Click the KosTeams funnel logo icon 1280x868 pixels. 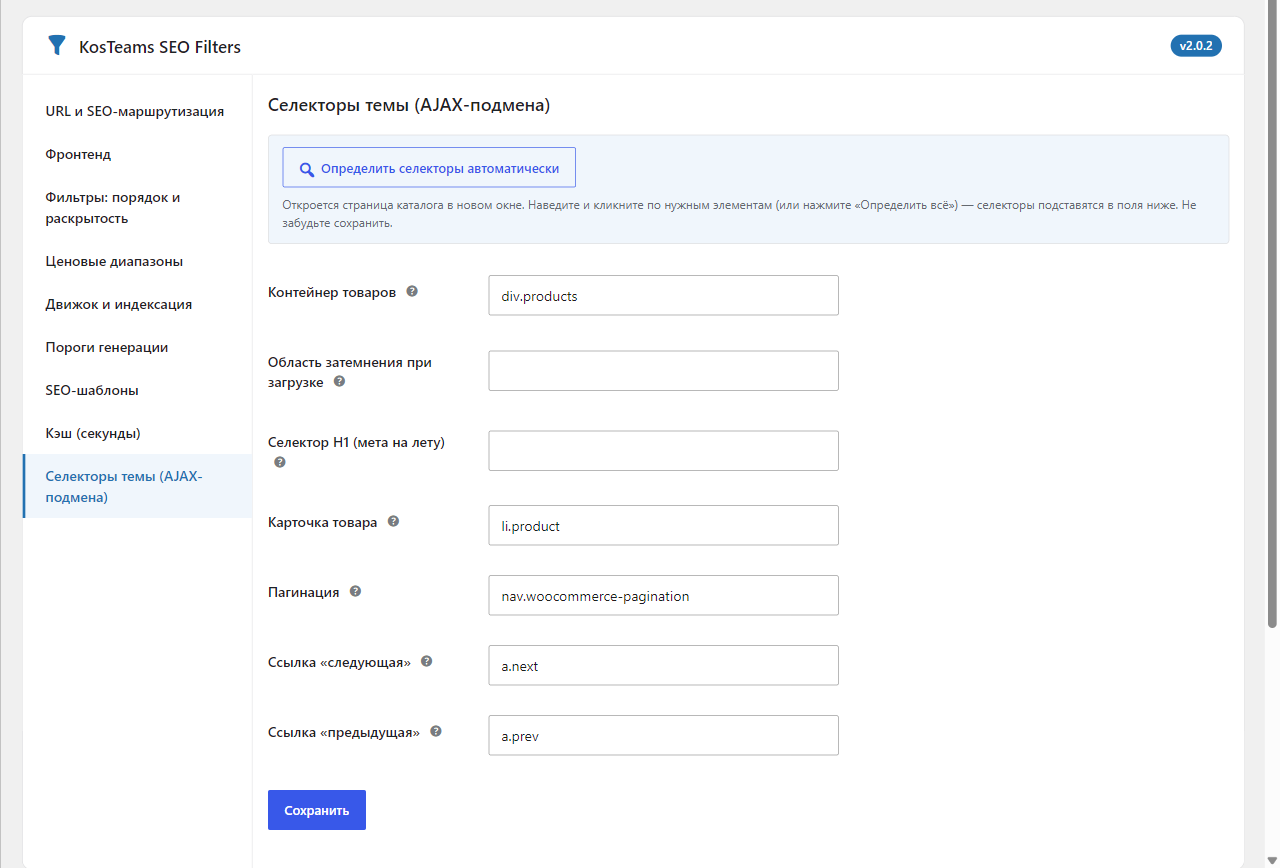pyautogui.click(x=57, y=46)
